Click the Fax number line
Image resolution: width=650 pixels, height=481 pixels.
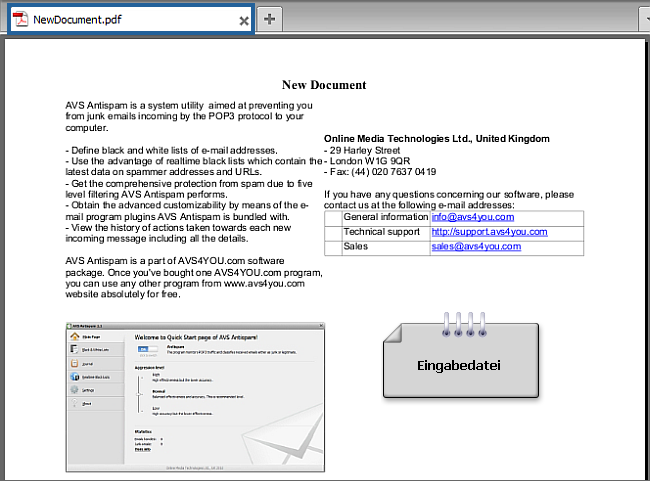click(x=380, y=172)
